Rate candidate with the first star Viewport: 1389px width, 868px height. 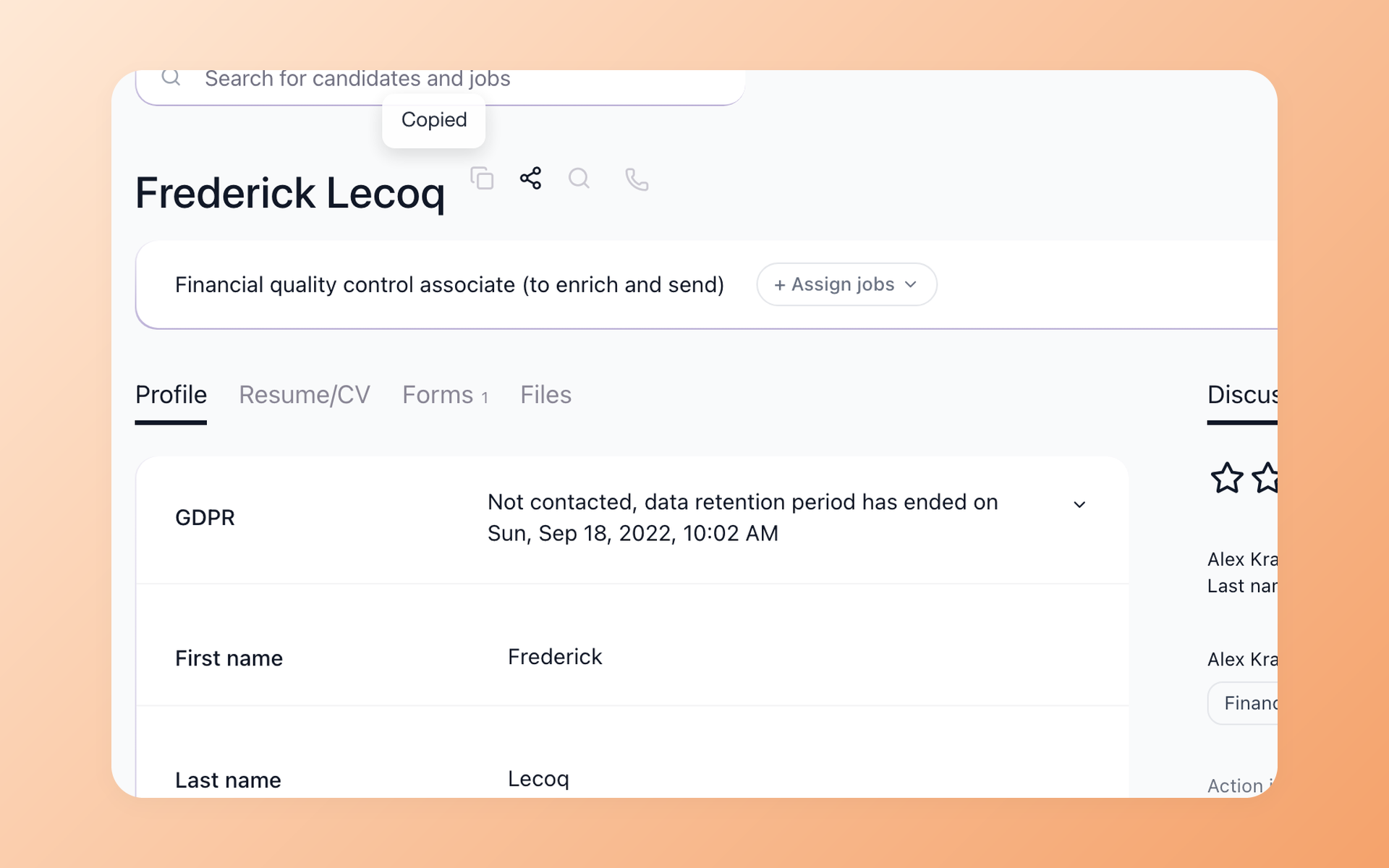click(1227, 478)
